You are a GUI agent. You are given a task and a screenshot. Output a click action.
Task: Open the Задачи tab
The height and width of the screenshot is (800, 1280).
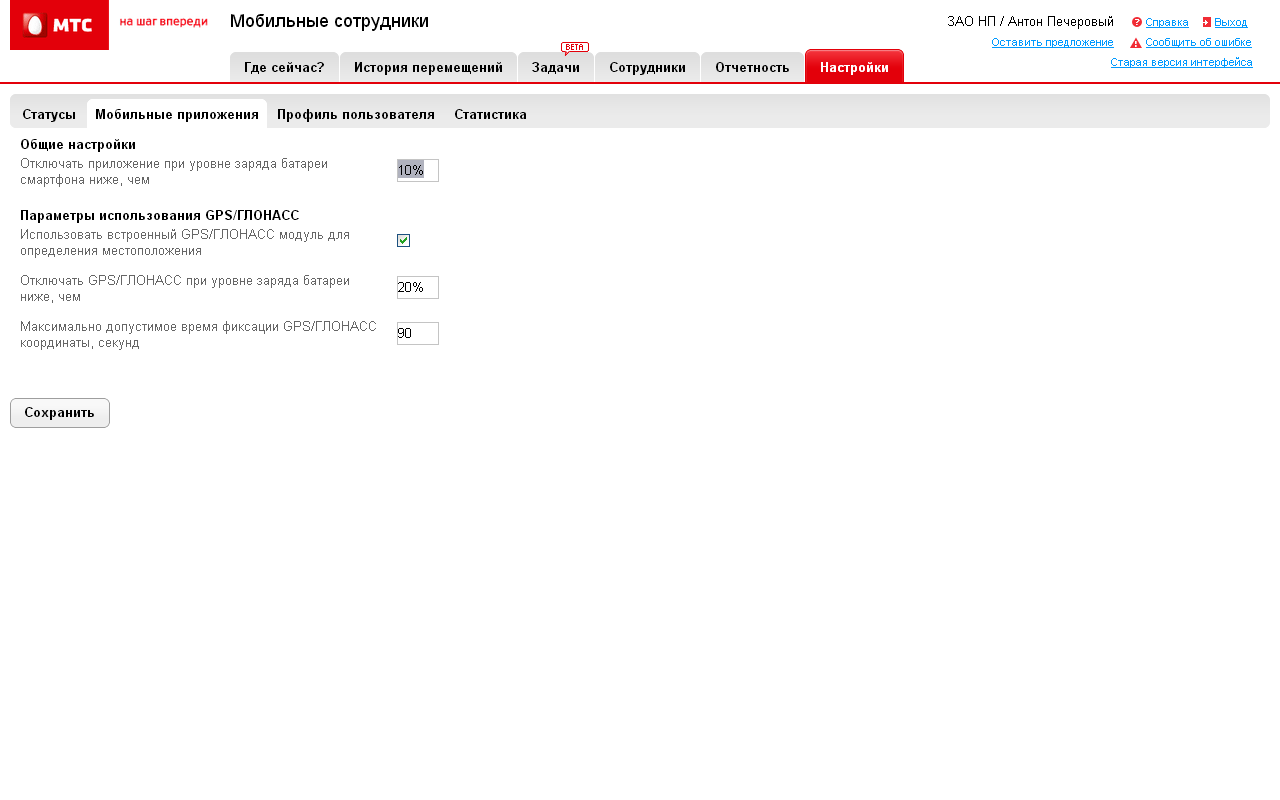pyautogui.click(x=556, y=67)
